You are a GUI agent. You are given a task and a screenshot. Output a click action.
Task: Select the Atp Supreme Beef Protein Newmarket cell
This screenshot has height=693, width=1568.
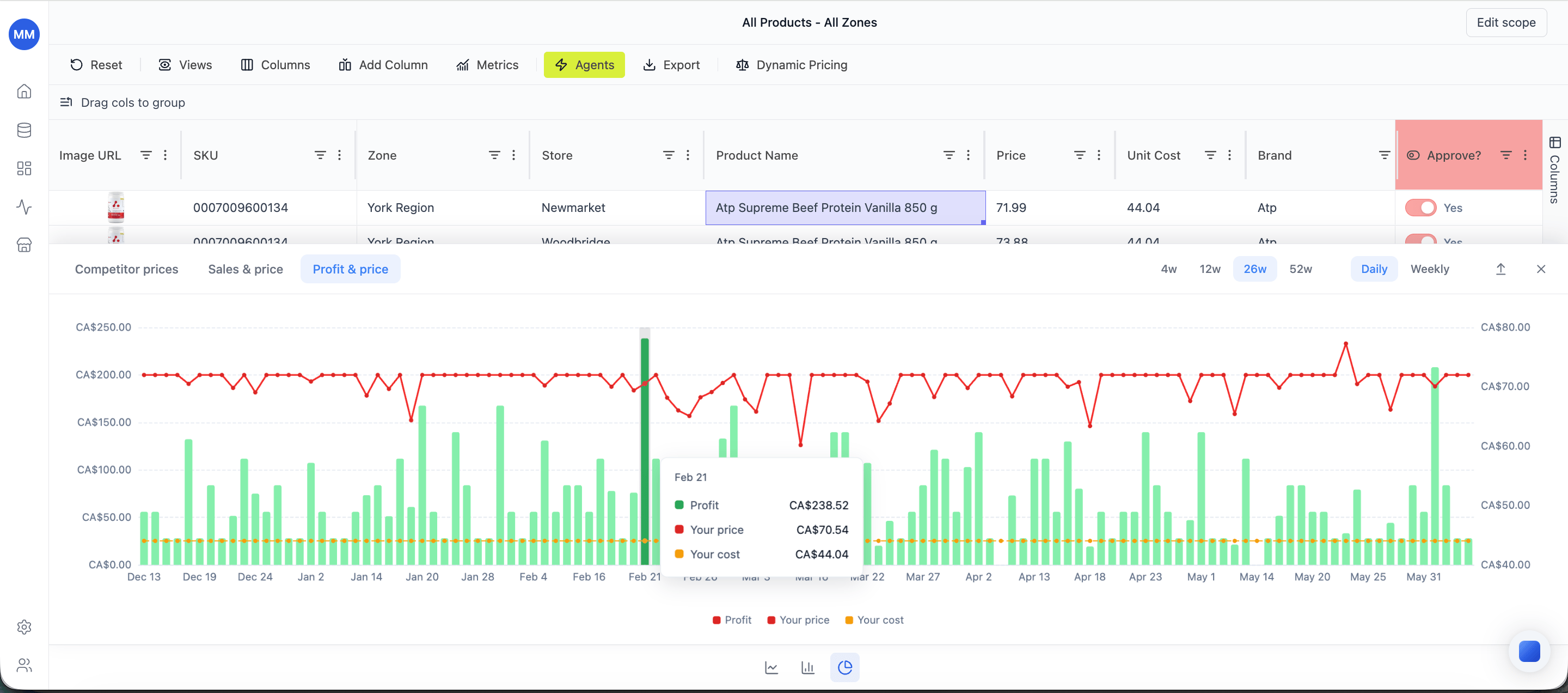846,208
